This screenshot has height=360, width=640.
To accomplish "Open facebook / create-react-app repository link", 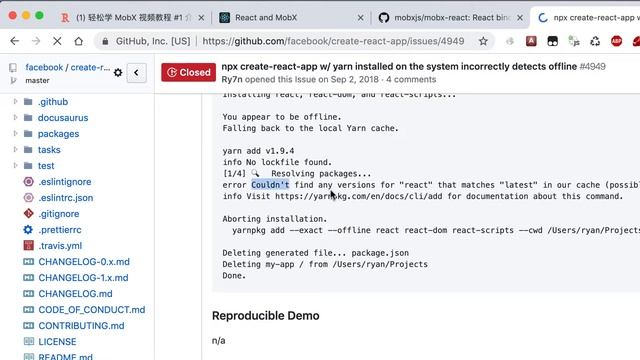I will (67, 67).
